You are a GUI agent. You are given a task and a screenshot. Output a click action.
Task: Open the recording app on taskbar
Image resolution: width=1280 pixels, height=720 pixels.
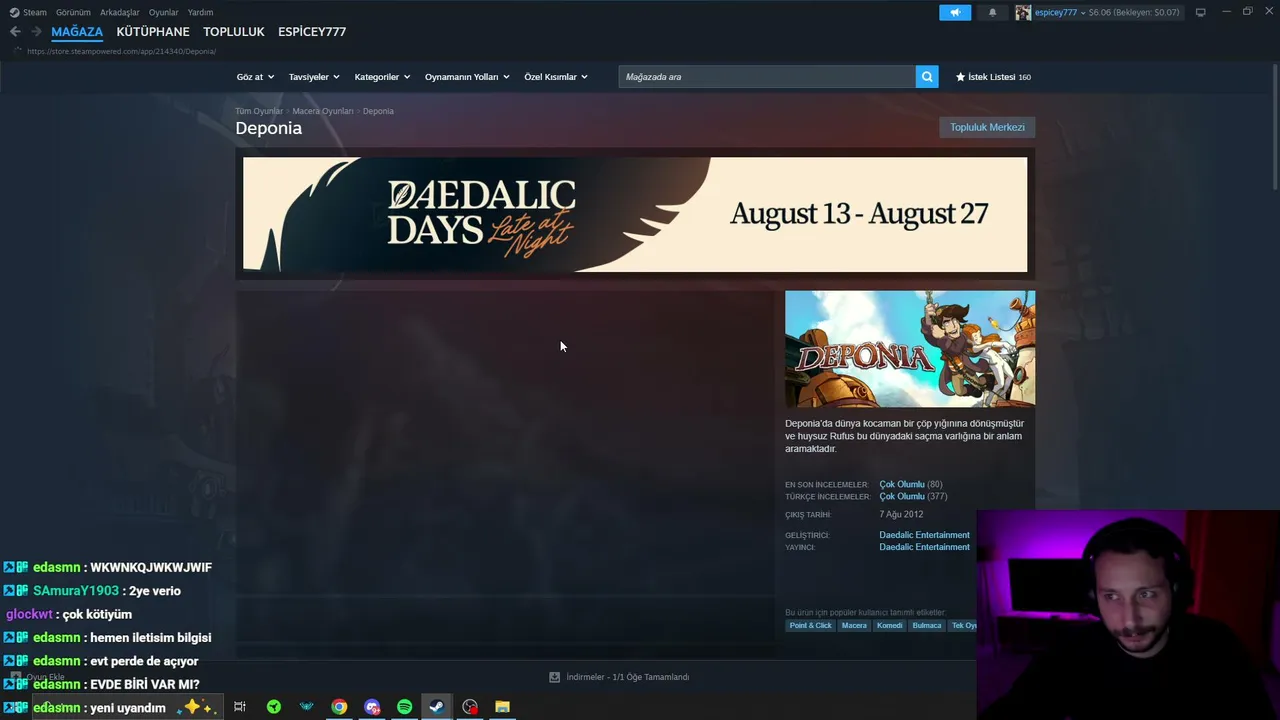(x=470, y=707)
